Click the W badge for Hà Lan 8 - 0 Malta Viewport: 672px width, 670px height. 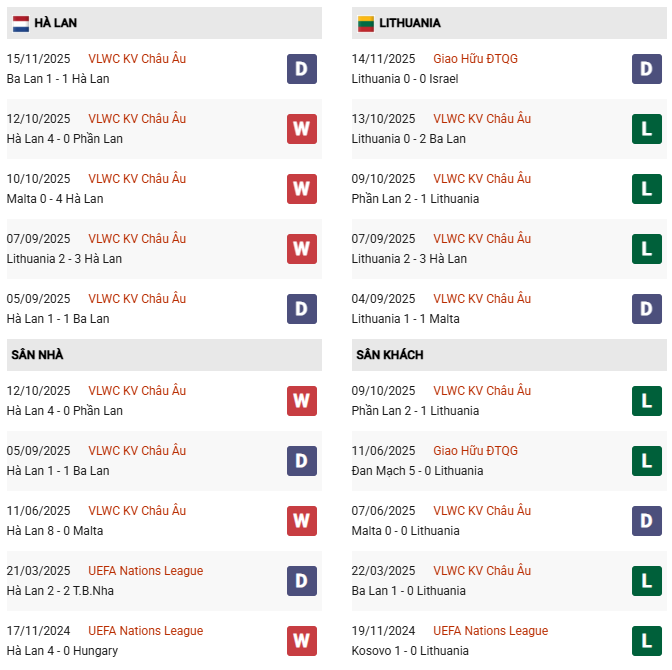(x=302, y=520)
